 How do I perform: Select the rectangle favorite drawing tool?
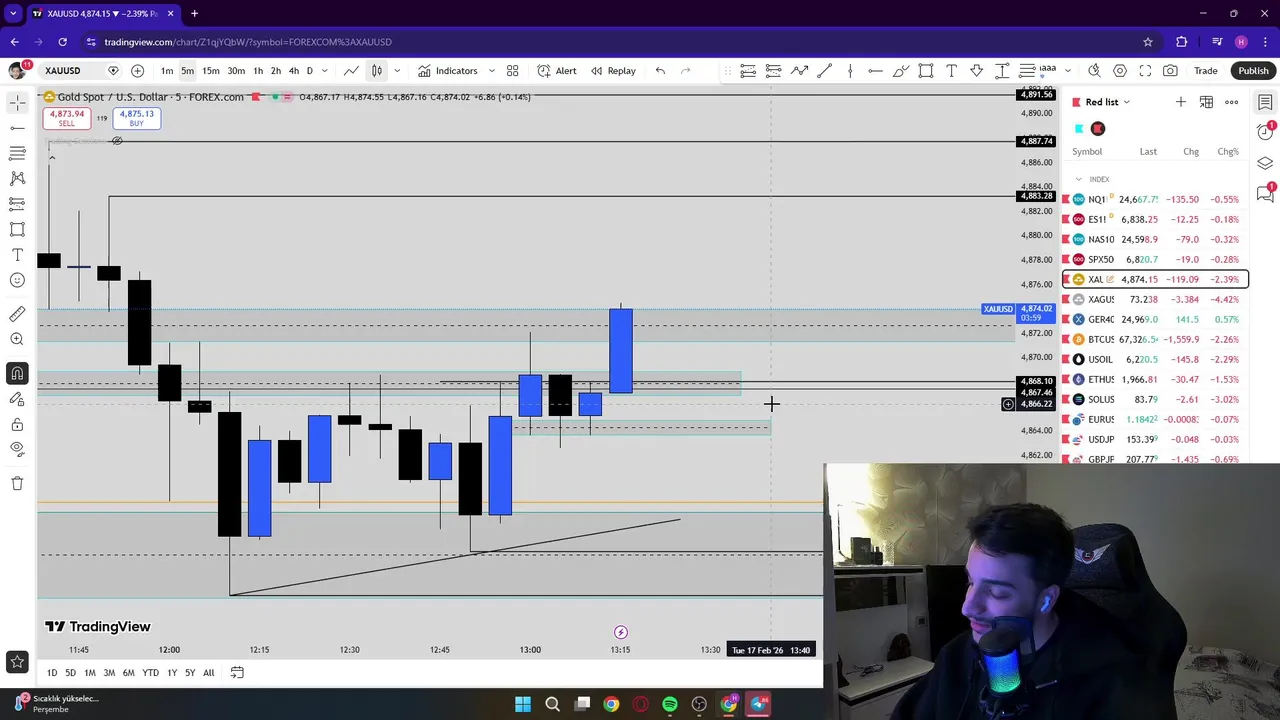(x=926, y=71)
